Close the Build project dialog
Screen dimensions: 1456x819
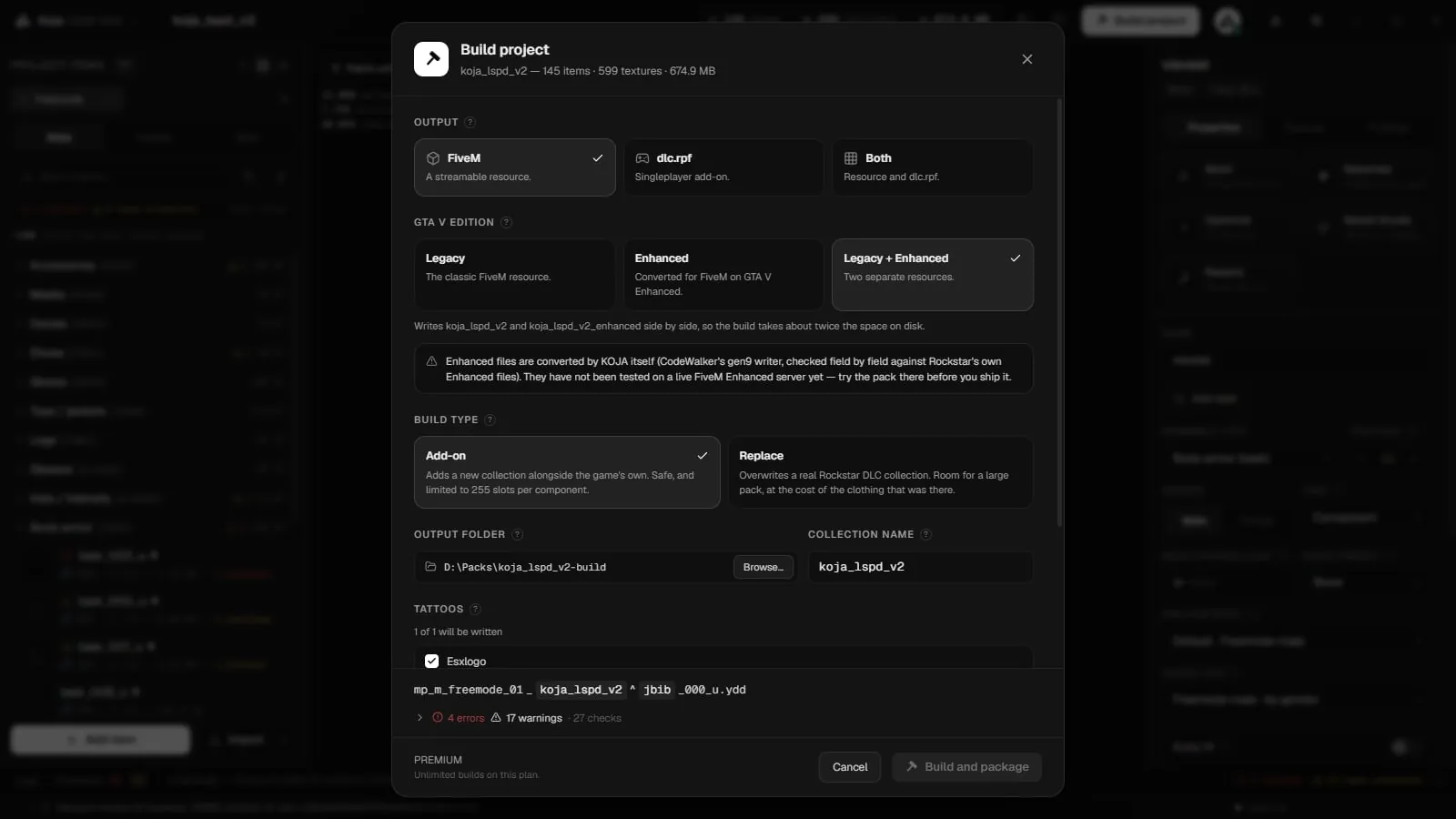1027,59
